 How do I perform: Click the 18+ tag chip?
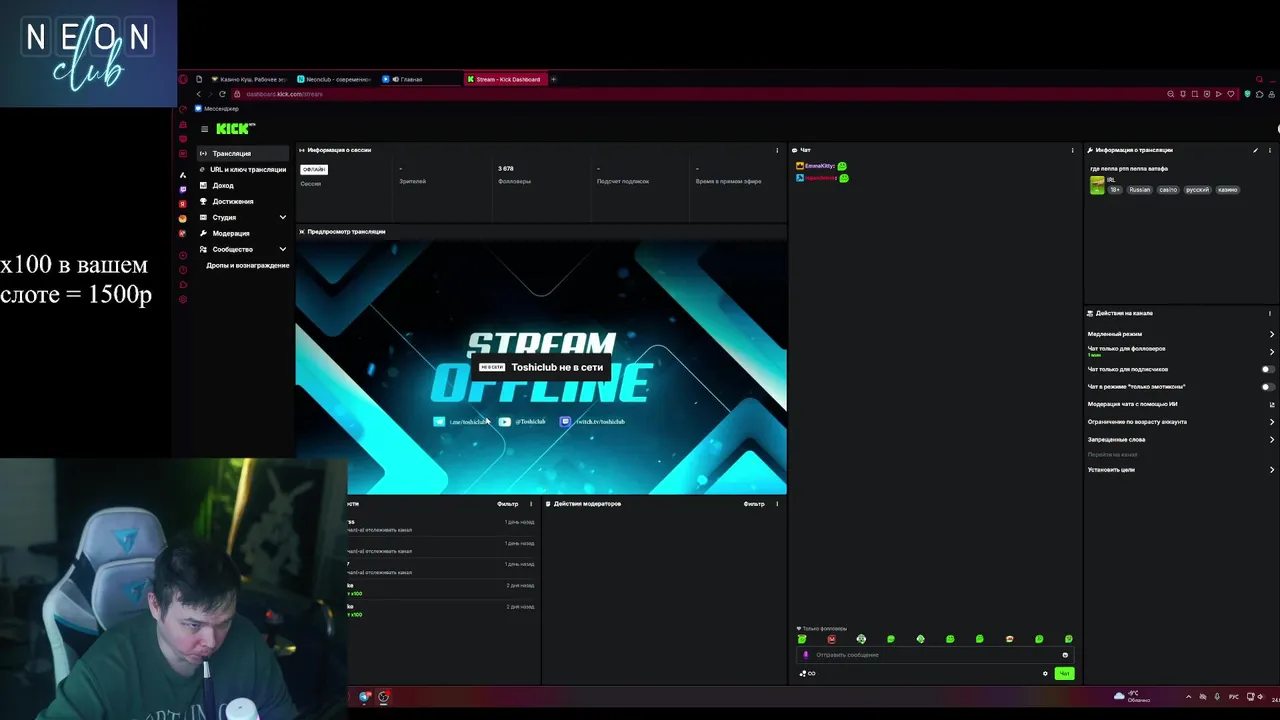tap(1115, 190)
